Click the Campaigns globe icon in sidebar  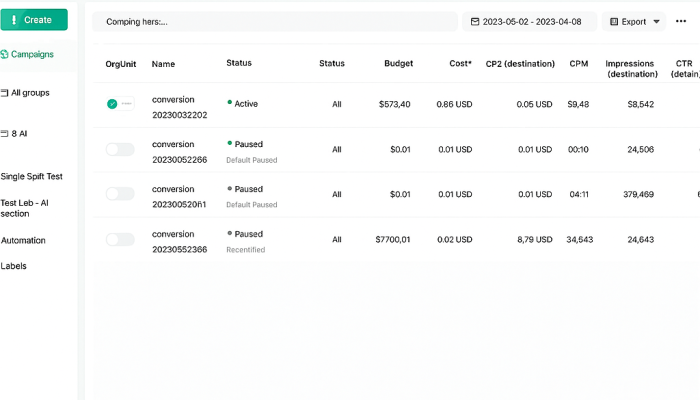(5, 55)
